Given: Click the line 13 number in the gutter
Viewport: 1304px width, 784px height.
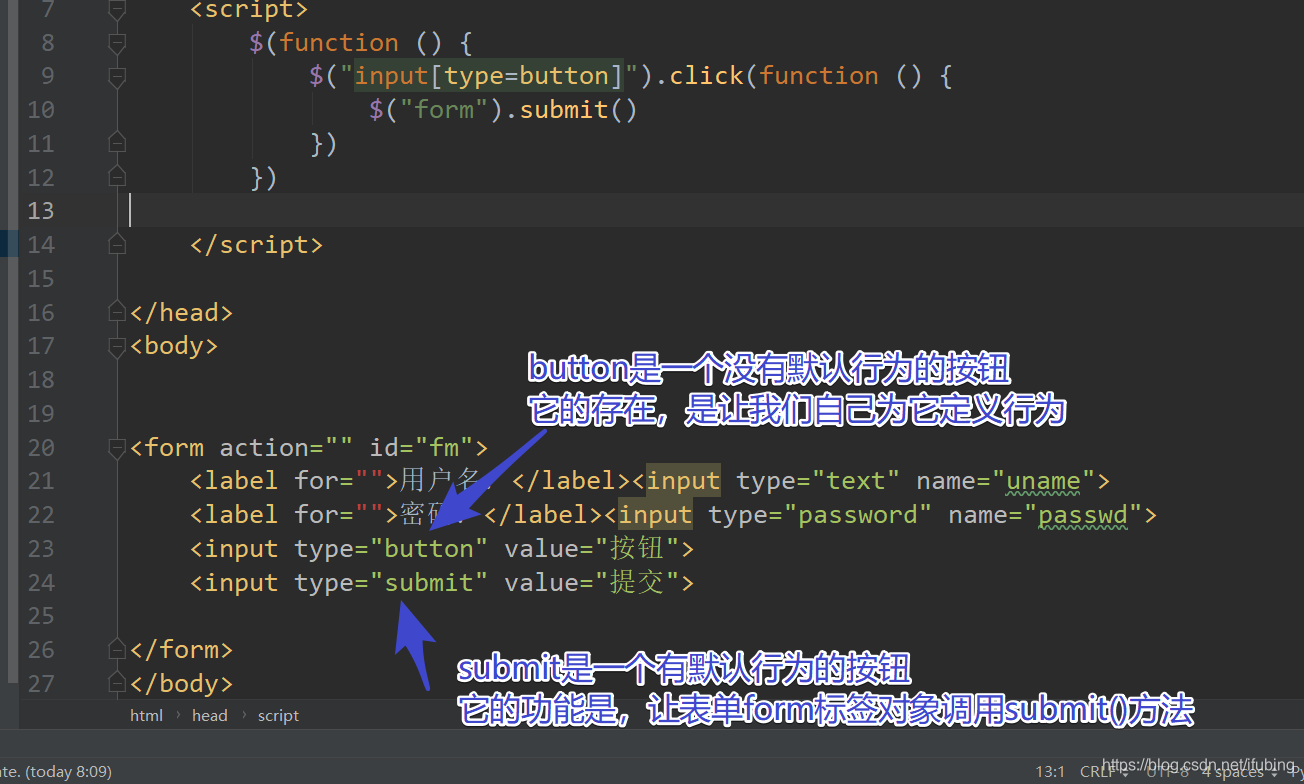Looking at the screenshot, I should pyautogui.click(x=41, y=211).
